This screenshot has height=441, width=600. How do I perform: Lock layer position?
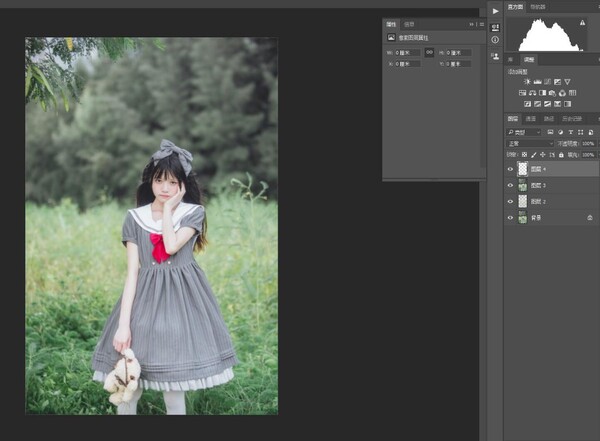pos(543,155)
